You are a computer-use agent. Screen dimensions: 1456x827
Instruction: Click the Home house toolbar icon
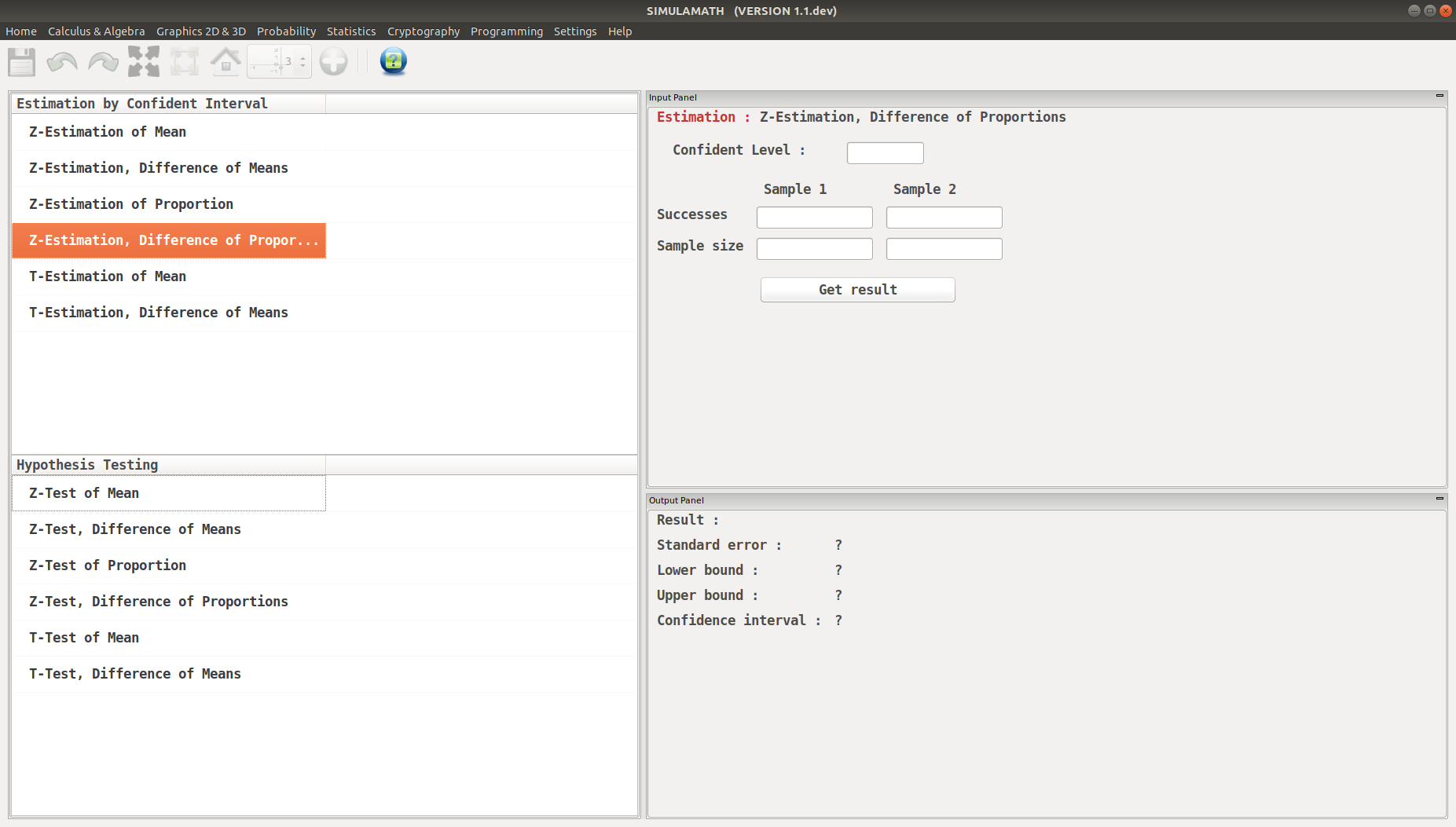pyautogui.click(x=226, y=61)
